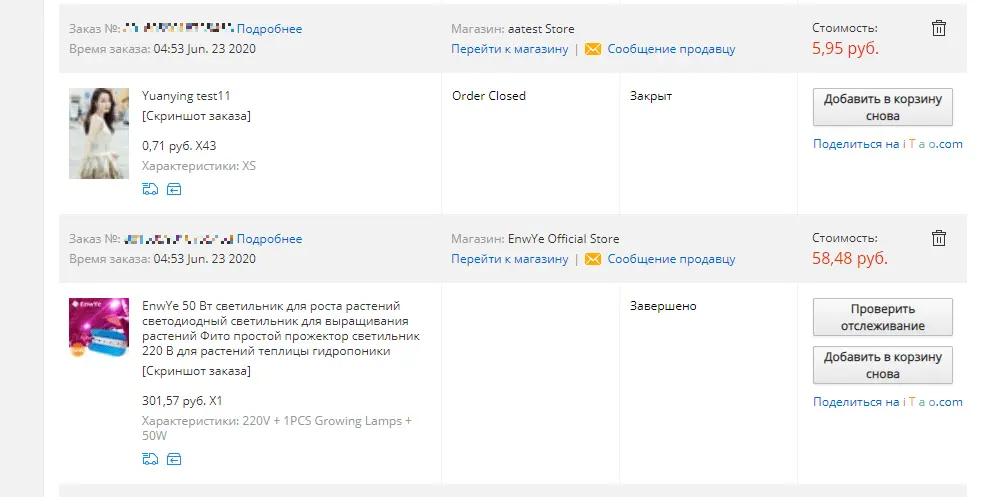Go to EnwYe store via Перейти к магазину
The height and width of the screenshot is (497, 982).
coord(510,259)
